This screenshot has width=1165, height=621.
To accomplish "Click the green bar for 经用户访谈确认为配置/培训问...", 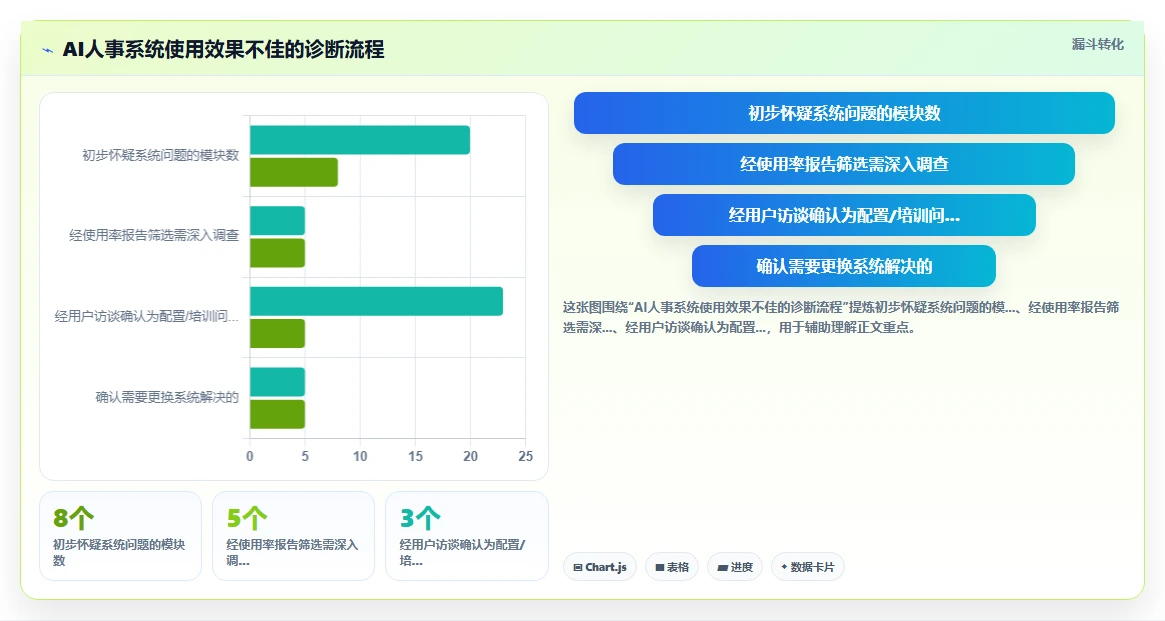I will pyautogui.click(x=277, y=334).
